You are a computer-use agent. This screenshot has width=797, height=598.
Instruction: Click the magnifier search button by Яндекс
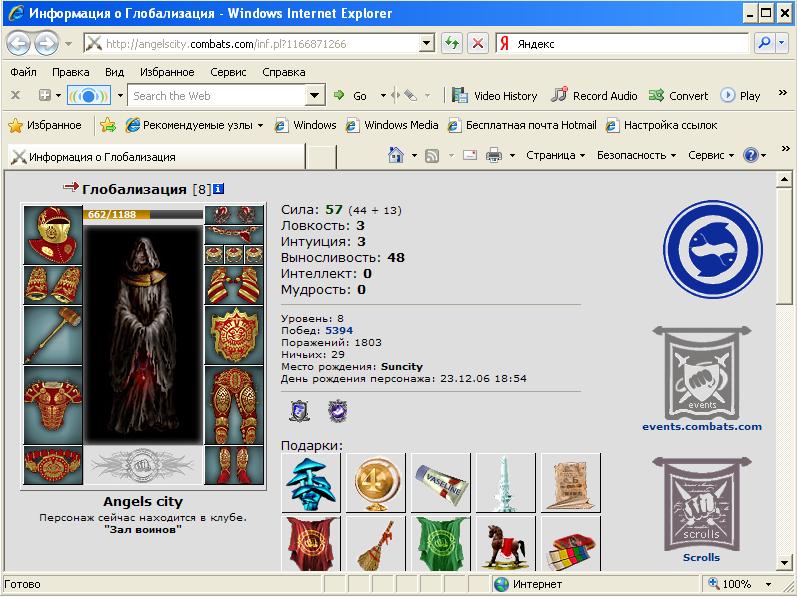point(764,43)
